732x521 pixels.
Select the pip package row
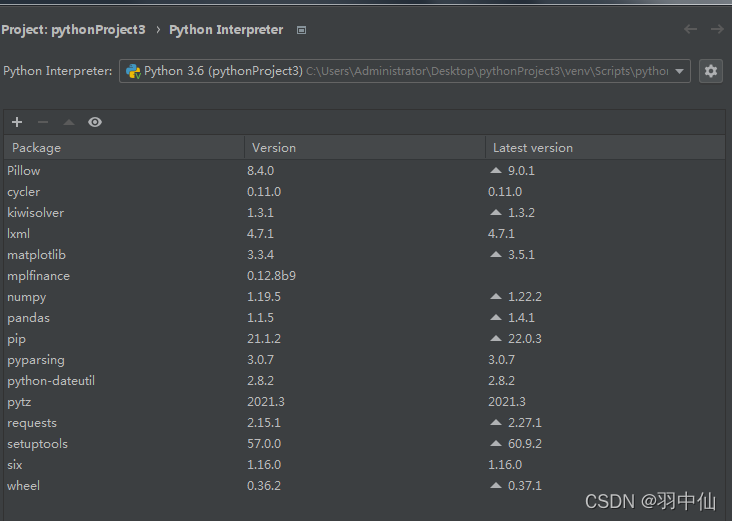[x=365, y=339]
